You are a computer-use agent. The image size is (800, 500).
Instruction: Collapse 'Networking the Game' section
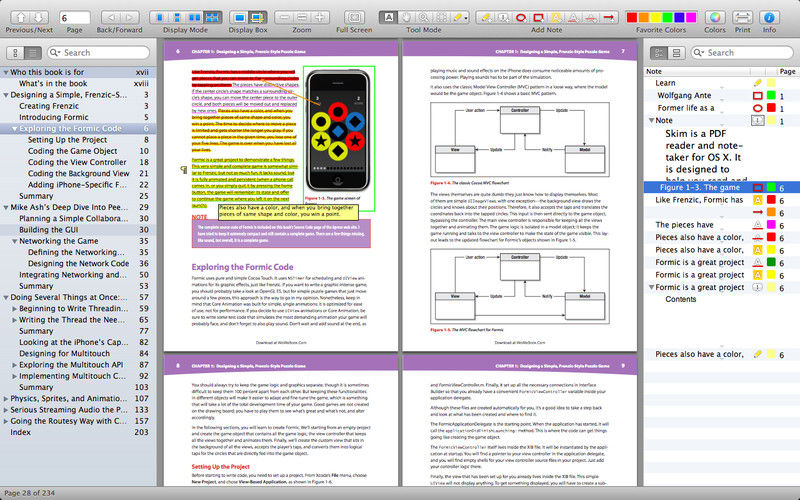click(x=14, y=241)
